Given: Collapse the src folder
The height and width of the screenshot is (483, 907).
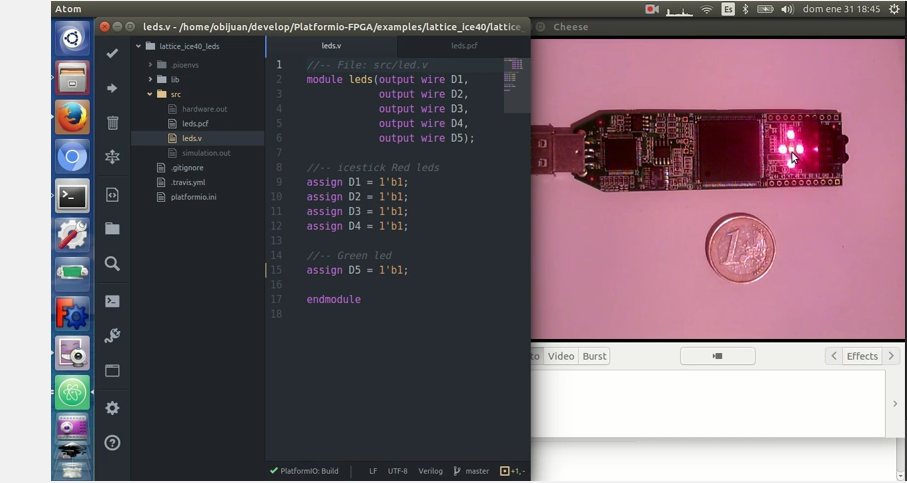Looking at the screenshot, I should (150, 94).
